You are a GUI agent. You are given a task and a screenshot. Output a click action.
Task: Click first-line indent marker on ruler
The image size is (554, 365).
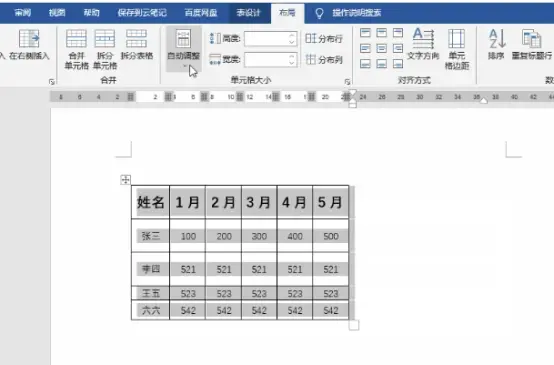coord(352,93)
